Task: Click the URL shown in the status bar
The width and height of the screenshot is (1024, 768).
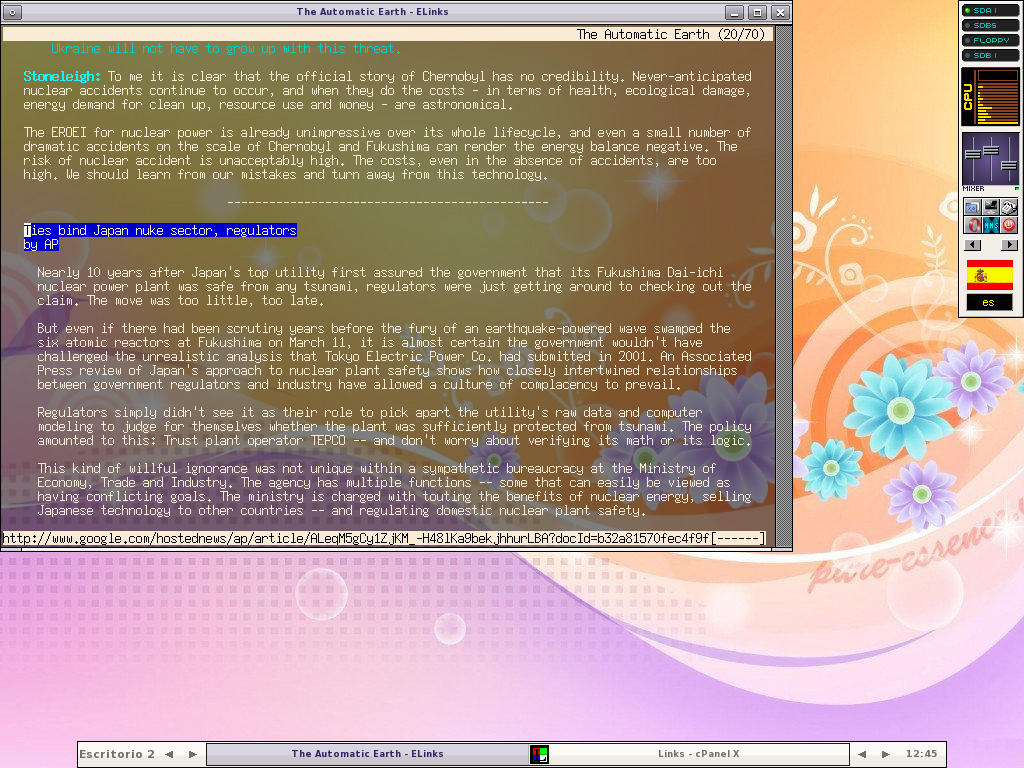Action: tap(356, 539)
